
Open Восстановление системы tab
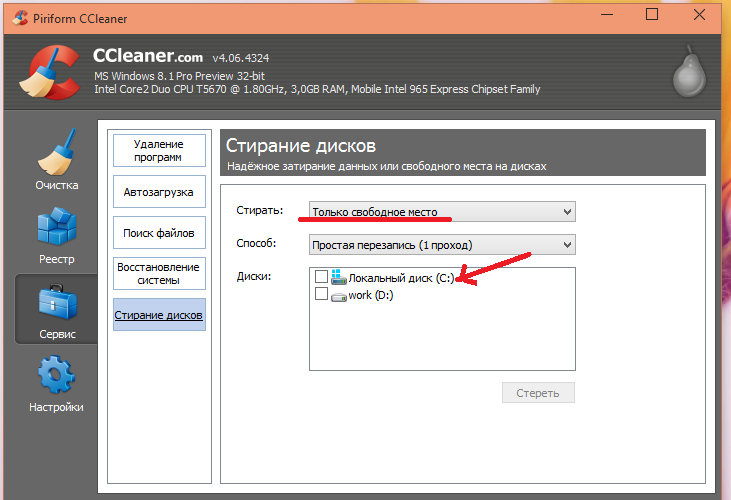point(159,274)
